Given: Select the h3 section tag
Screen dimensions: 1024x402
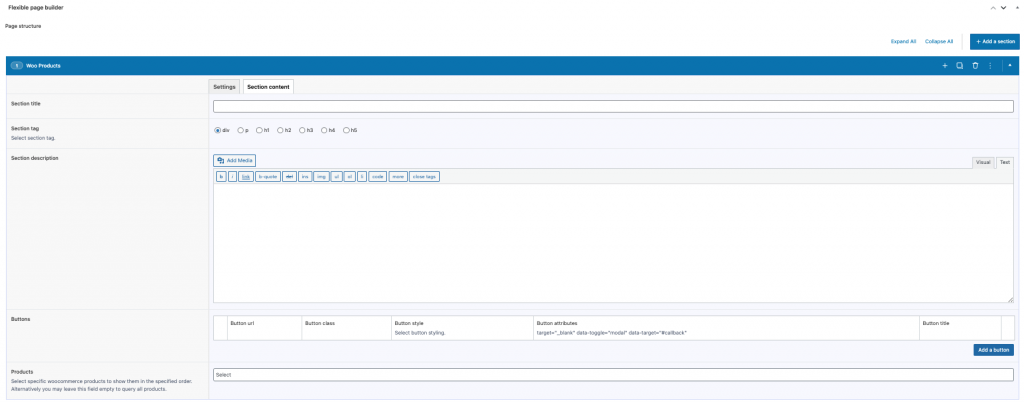Looking at the screenshot, I should coord(302,130).
